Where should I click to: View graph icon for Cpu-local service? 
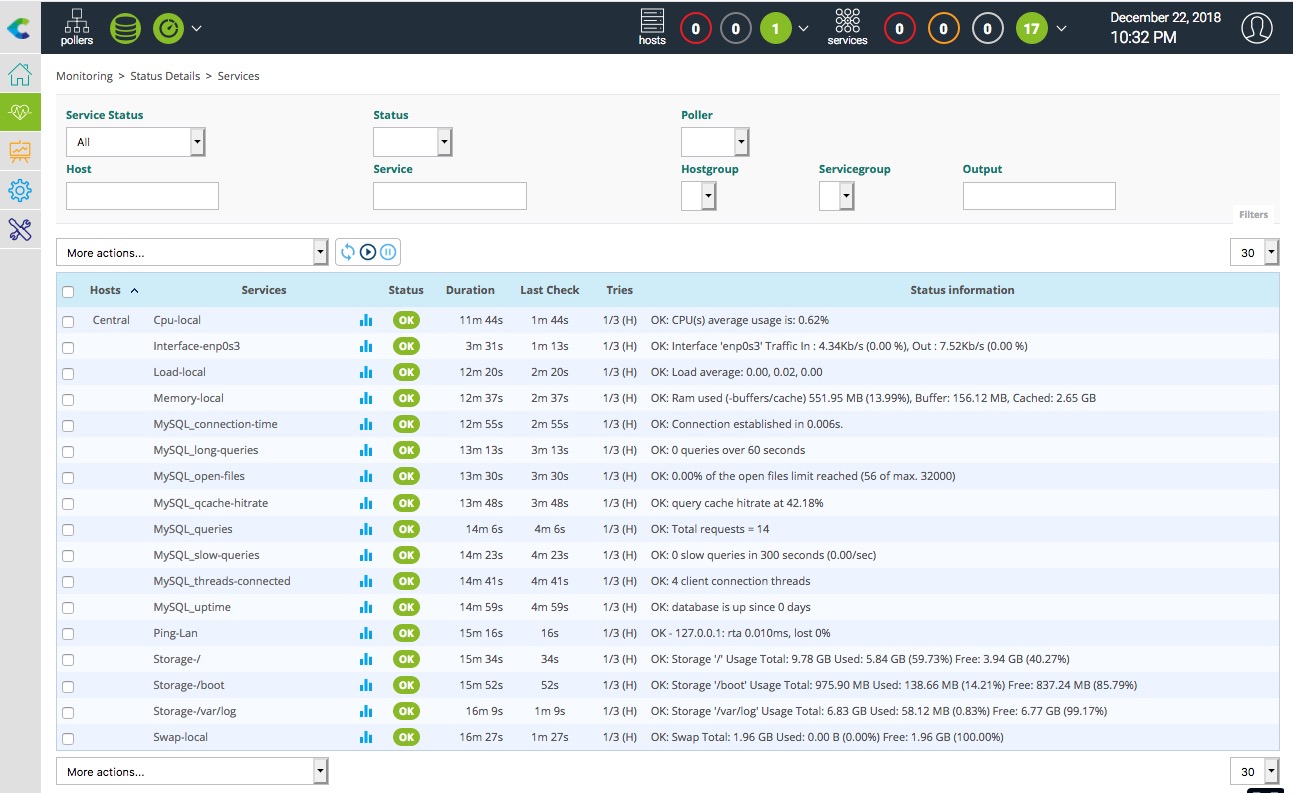pyautogui.click(x=365, y=320)
